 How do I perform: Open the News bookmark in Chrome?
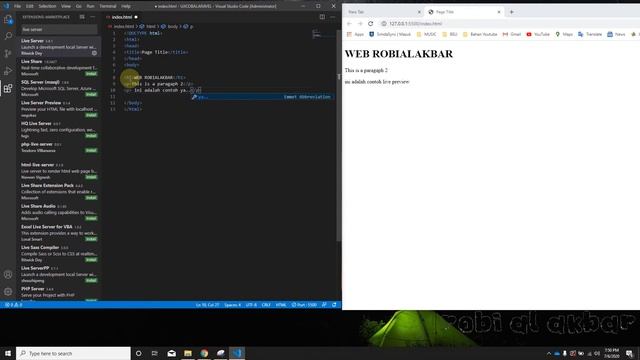(616, 34)
